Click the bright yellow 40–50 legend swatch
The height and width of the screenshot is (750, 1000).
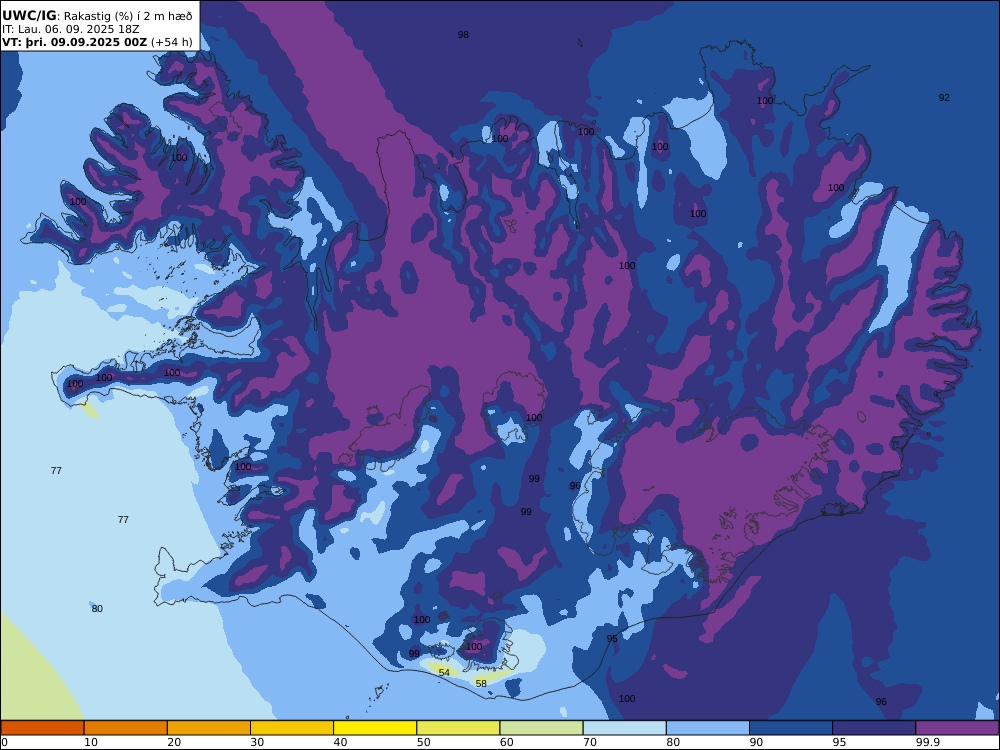(x=375, y=728)
